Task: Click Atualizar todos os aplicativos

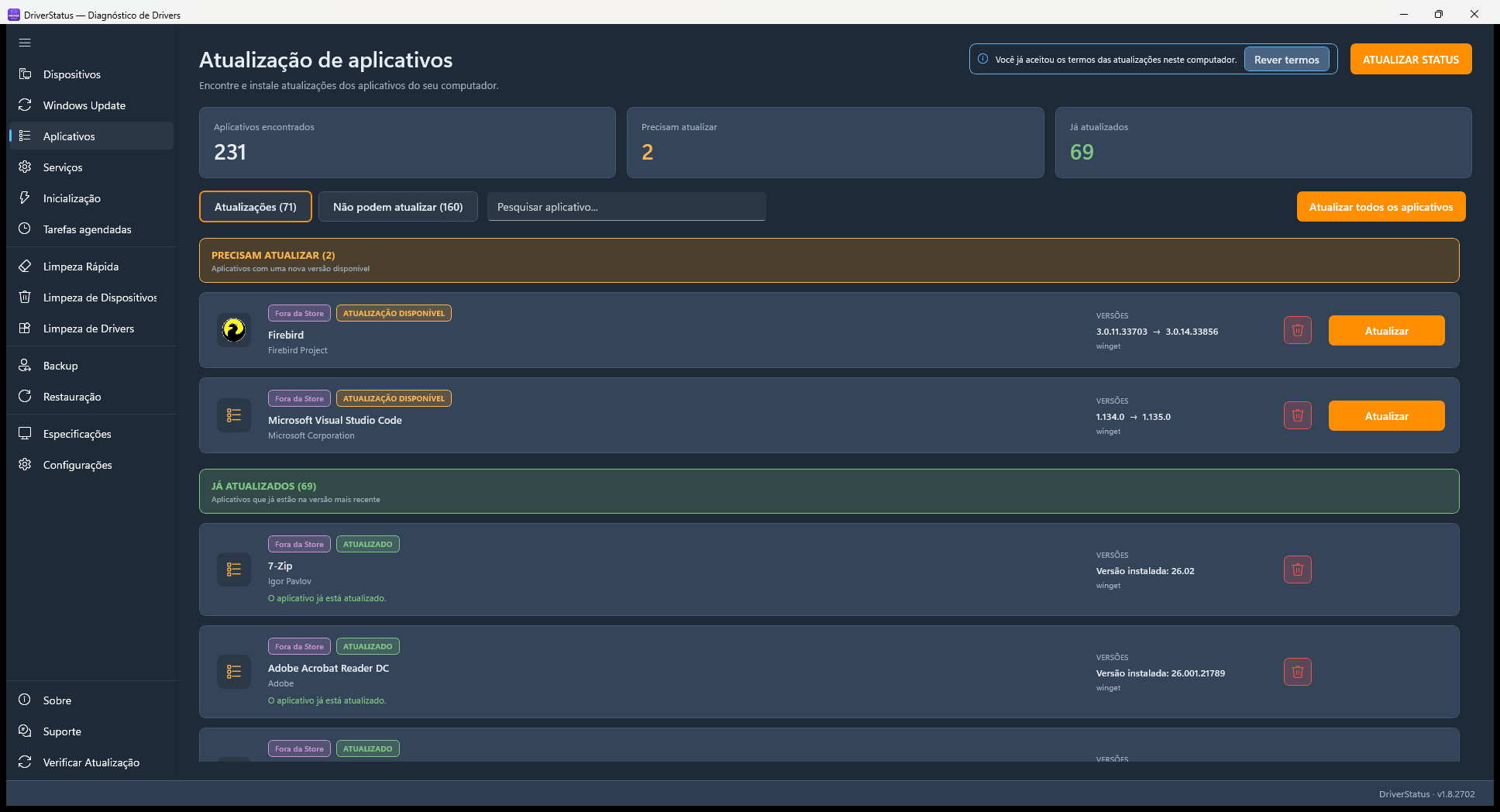Action: pos(1381,207)
